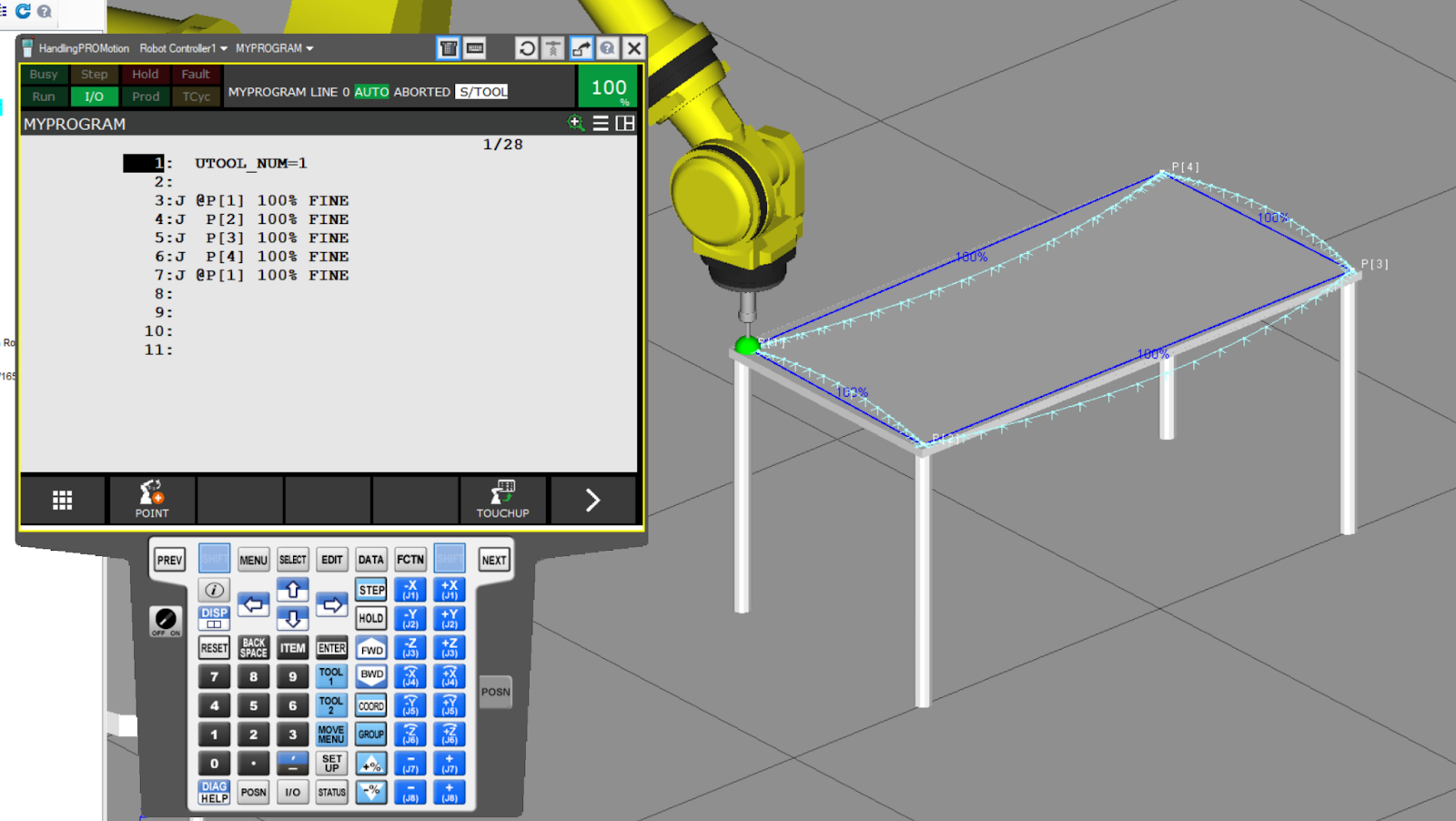Click the NEXT key
1456x821 pixels.
point(494,560)
